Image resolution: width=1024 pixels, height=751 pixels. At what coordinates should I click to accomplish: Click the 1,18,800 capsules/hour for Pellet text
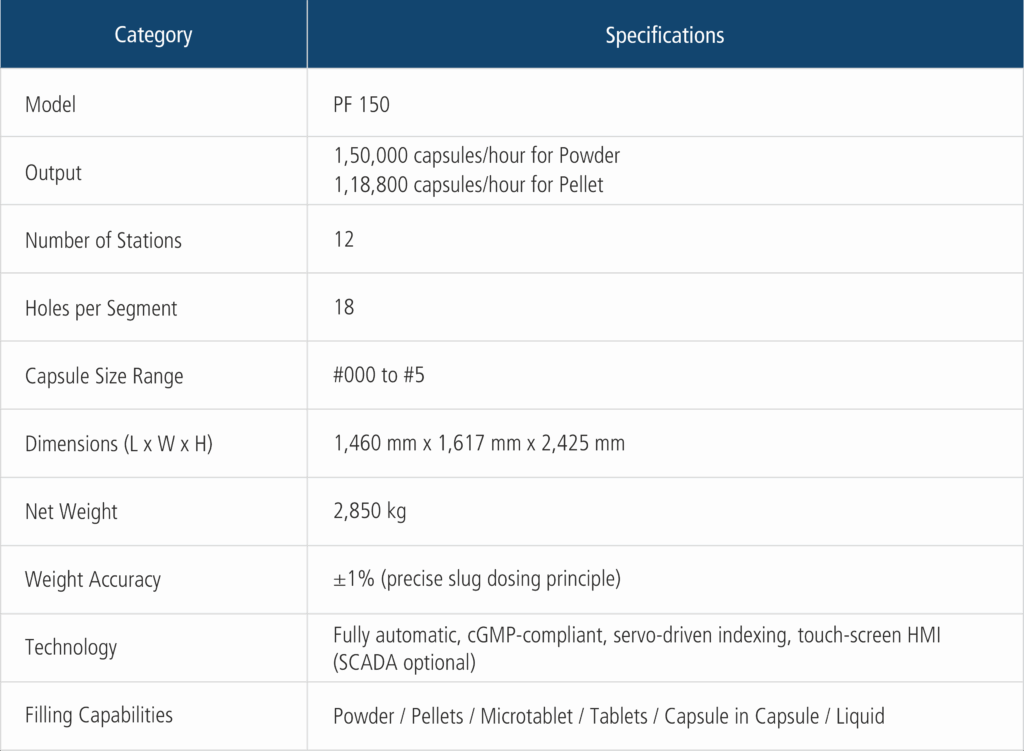pos(468,185)
